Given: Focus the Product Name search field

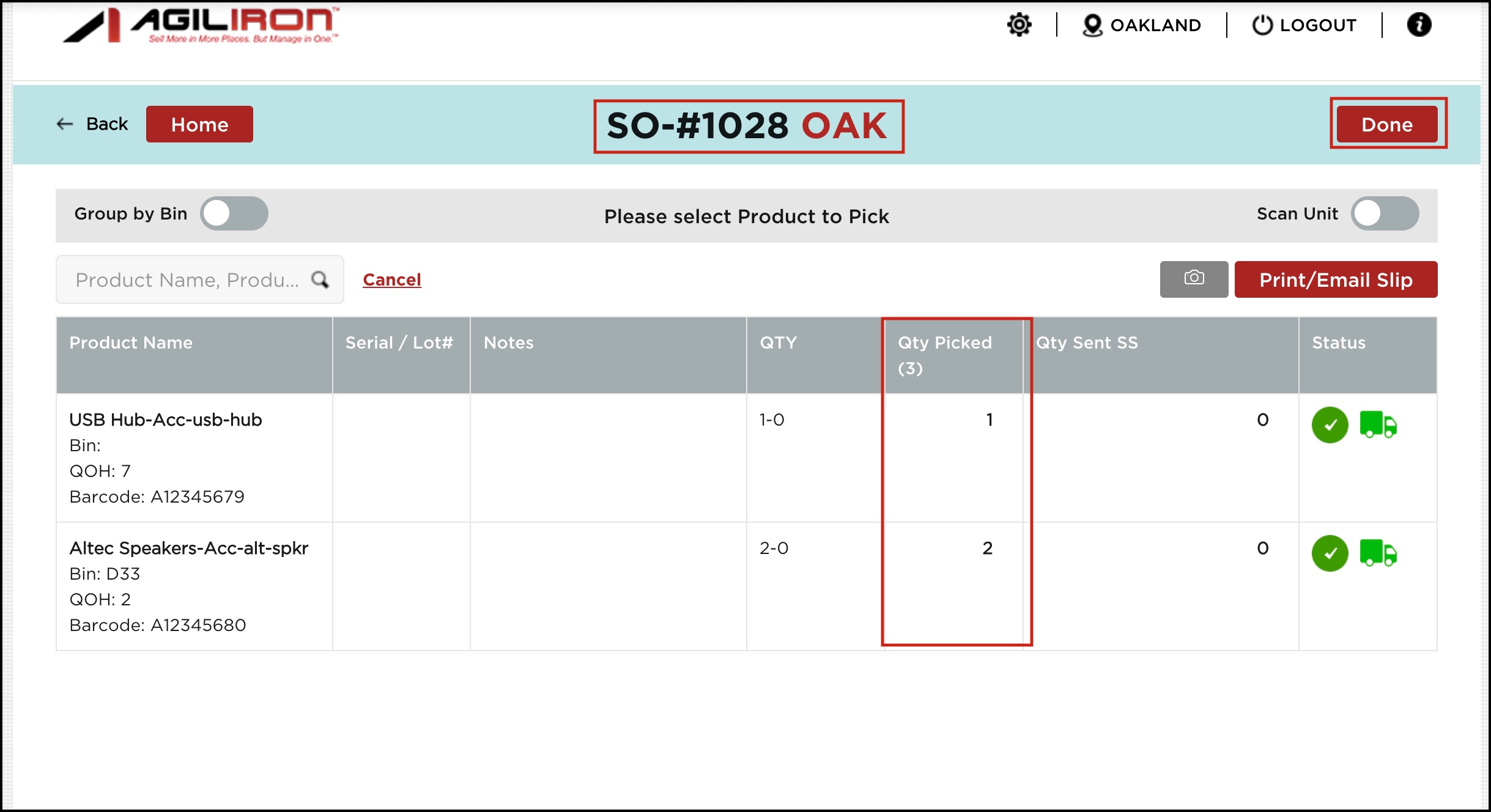Looking at the screenshot, I should pyautogui.click(x=187, y=279).
